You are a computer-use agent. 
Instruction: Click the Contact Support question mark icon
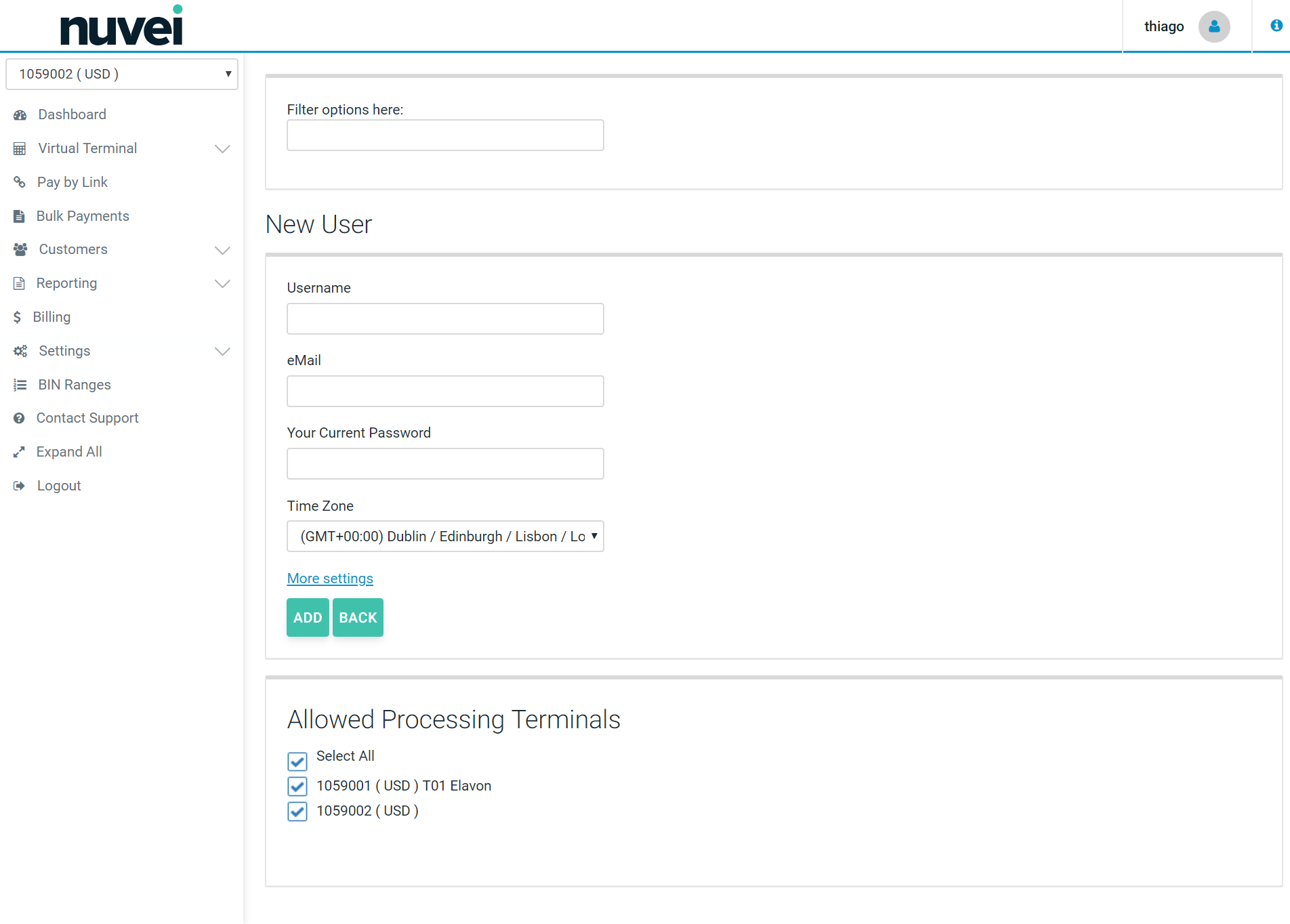[x=19, y=419]
